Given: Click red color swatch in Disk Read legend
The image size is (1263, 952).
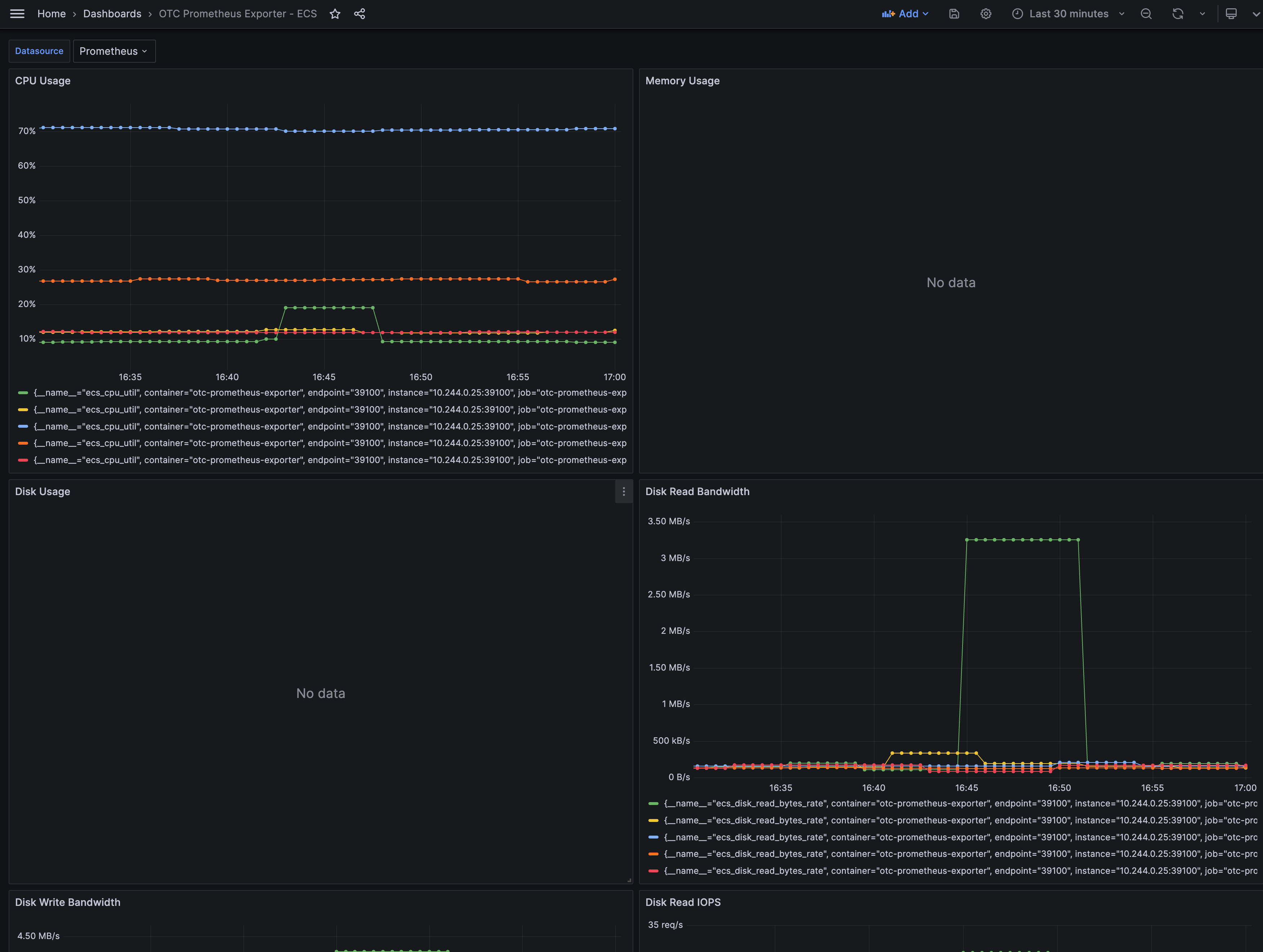Looking at the screenshot, I should click(653, 871).
